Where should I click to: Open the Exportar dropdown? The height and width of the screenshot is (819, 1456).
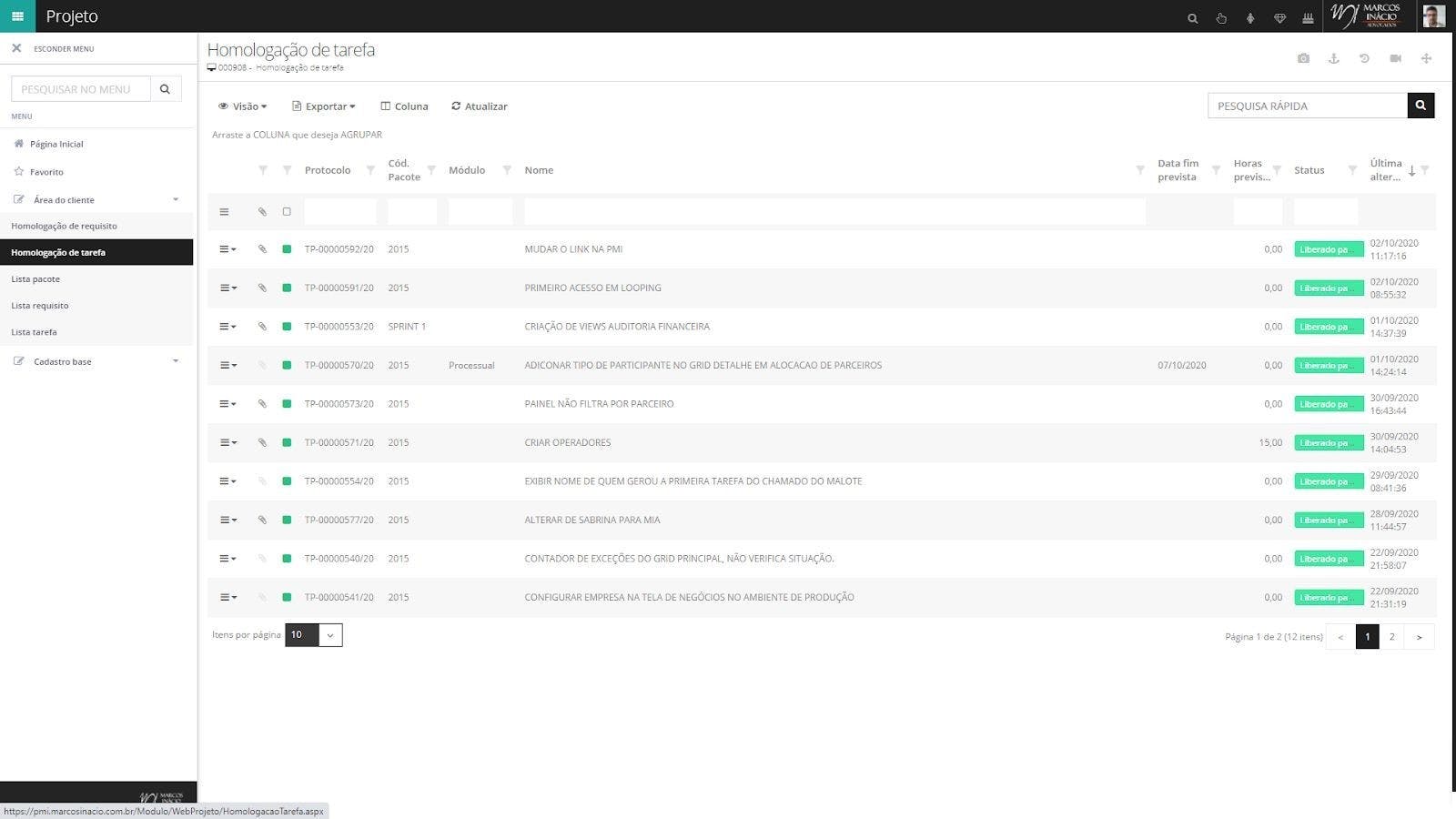(323, 106)
